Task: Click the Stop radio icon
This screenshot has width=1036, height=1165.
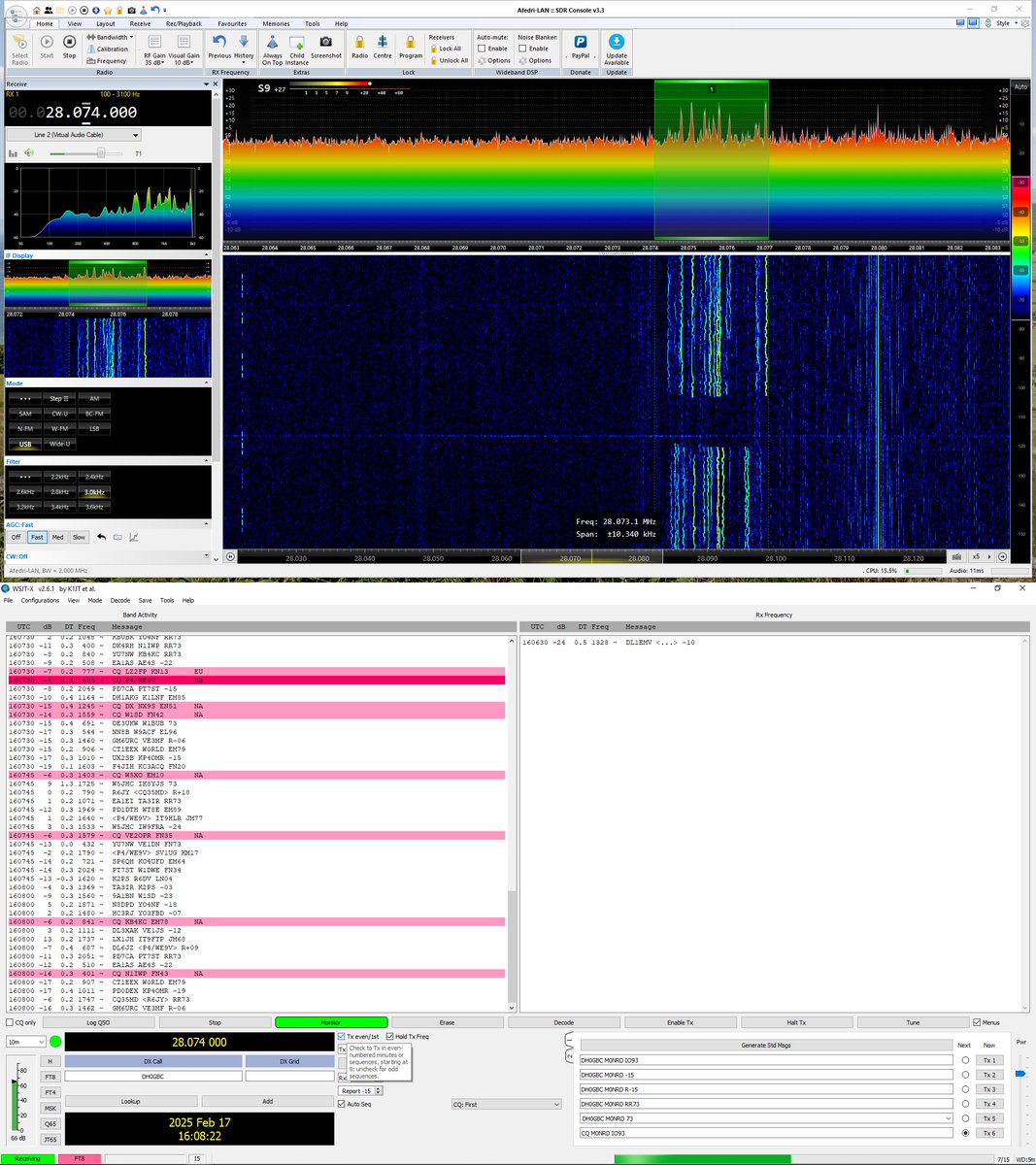Action: (69, 46)
